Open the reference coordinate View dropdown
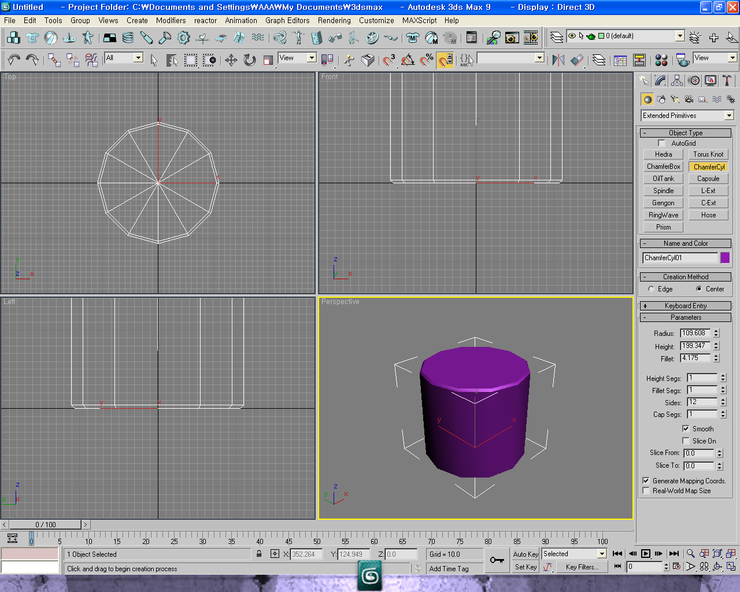Viewport: 740px width, 592px height. (297, 58)
